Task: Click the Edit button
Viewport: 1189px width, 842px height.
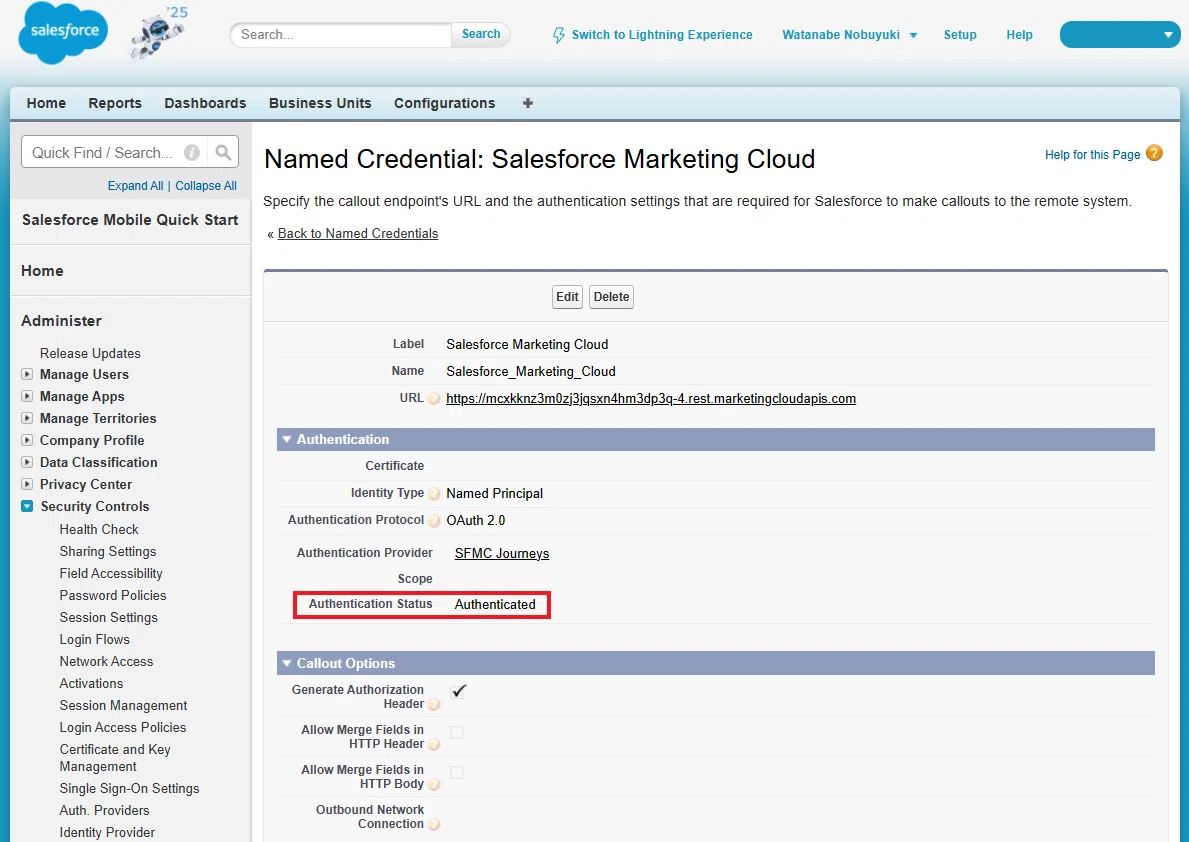Action: coord(567,297)
